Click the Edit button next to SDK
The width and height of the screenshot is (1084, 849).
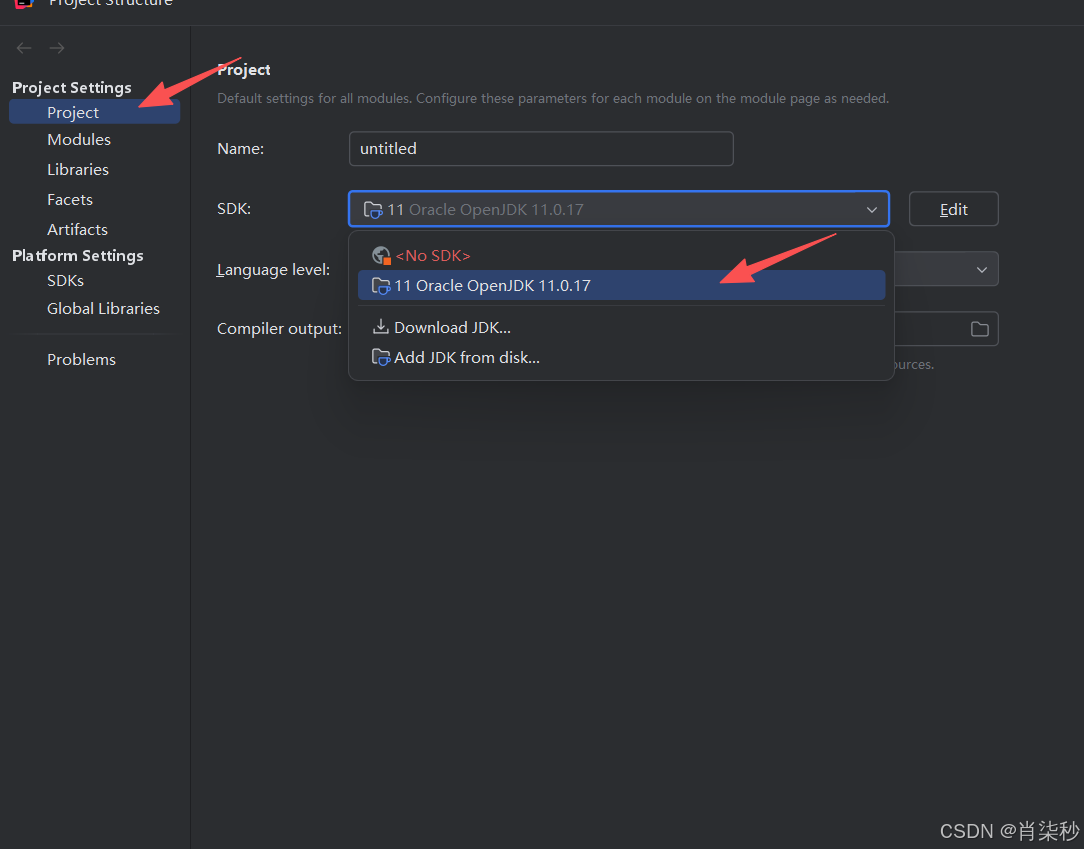(x=952, y=209)
